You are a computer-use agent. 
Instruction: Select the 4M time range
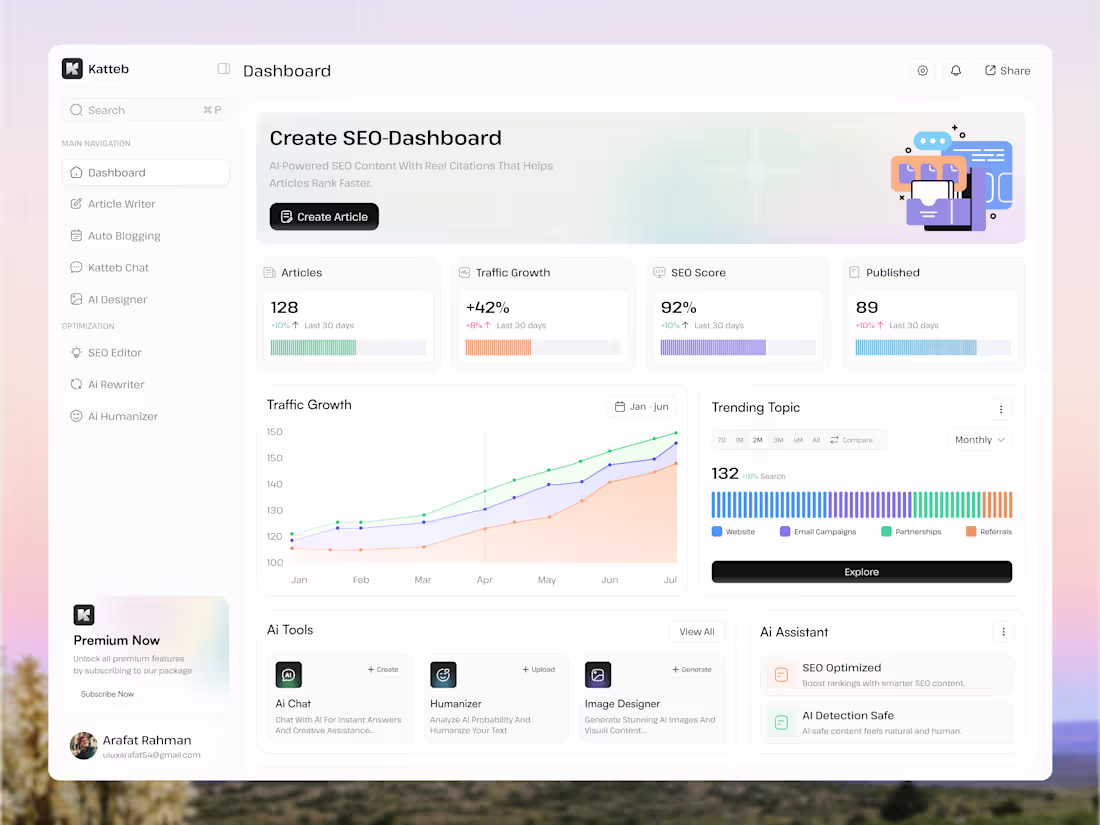click(x=798, y=441)
